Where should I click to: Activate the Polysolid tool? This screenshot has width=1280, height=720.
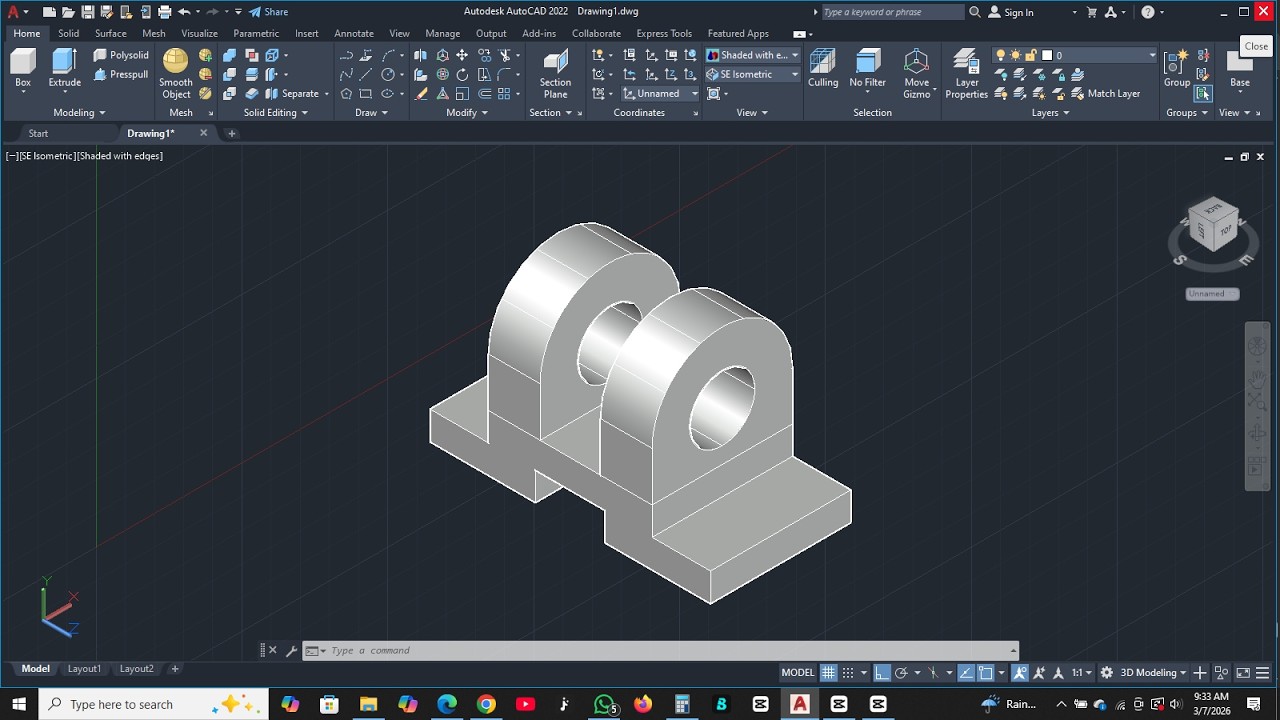tap(121, 55)
